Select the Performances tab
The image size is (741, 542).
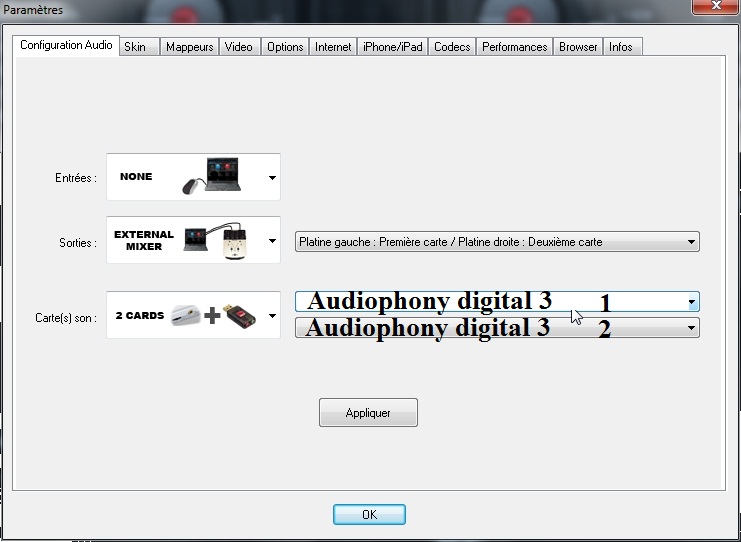point(515,47)
